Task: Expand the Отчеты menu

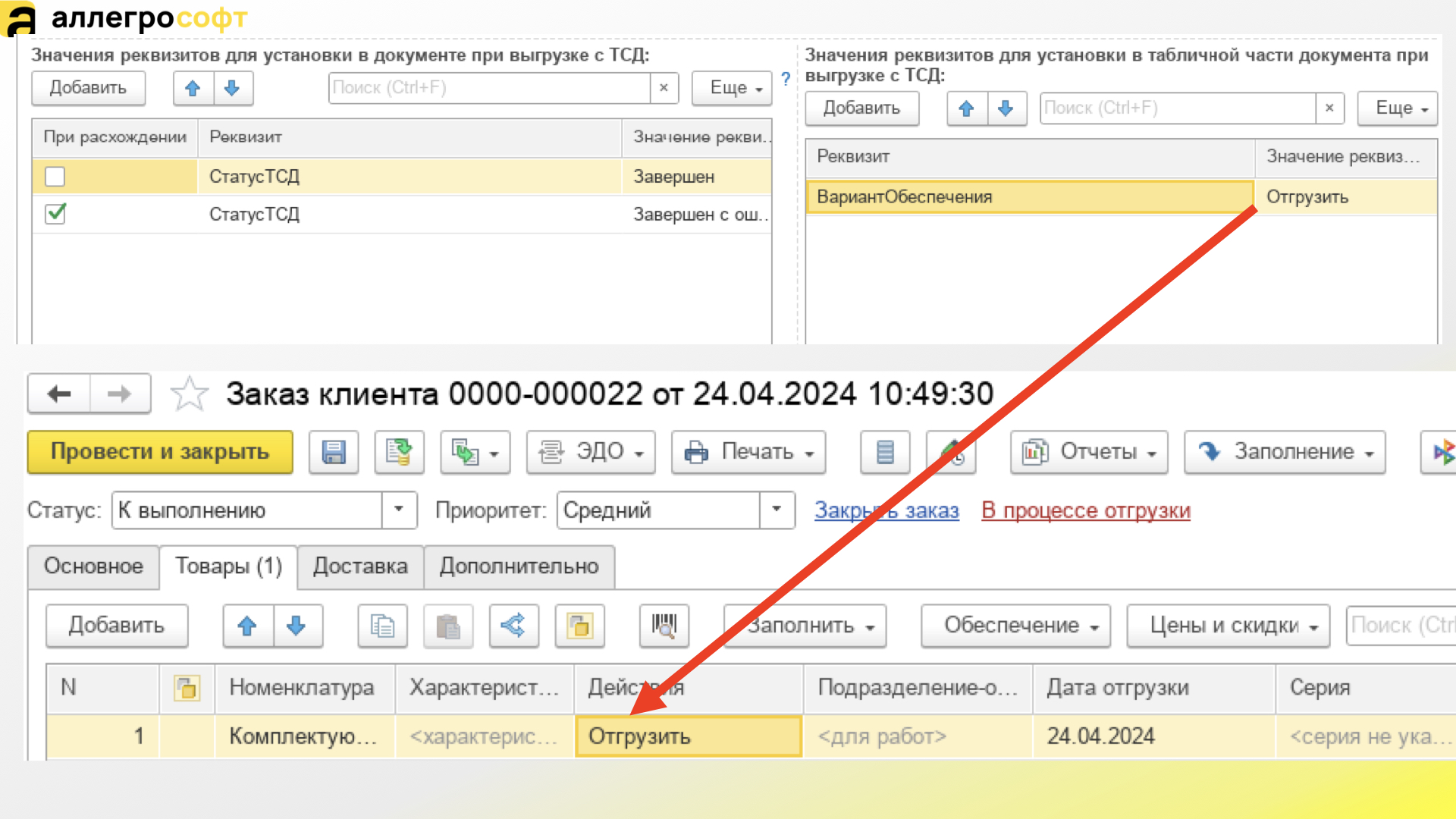Action: (x=1089, y=452)
